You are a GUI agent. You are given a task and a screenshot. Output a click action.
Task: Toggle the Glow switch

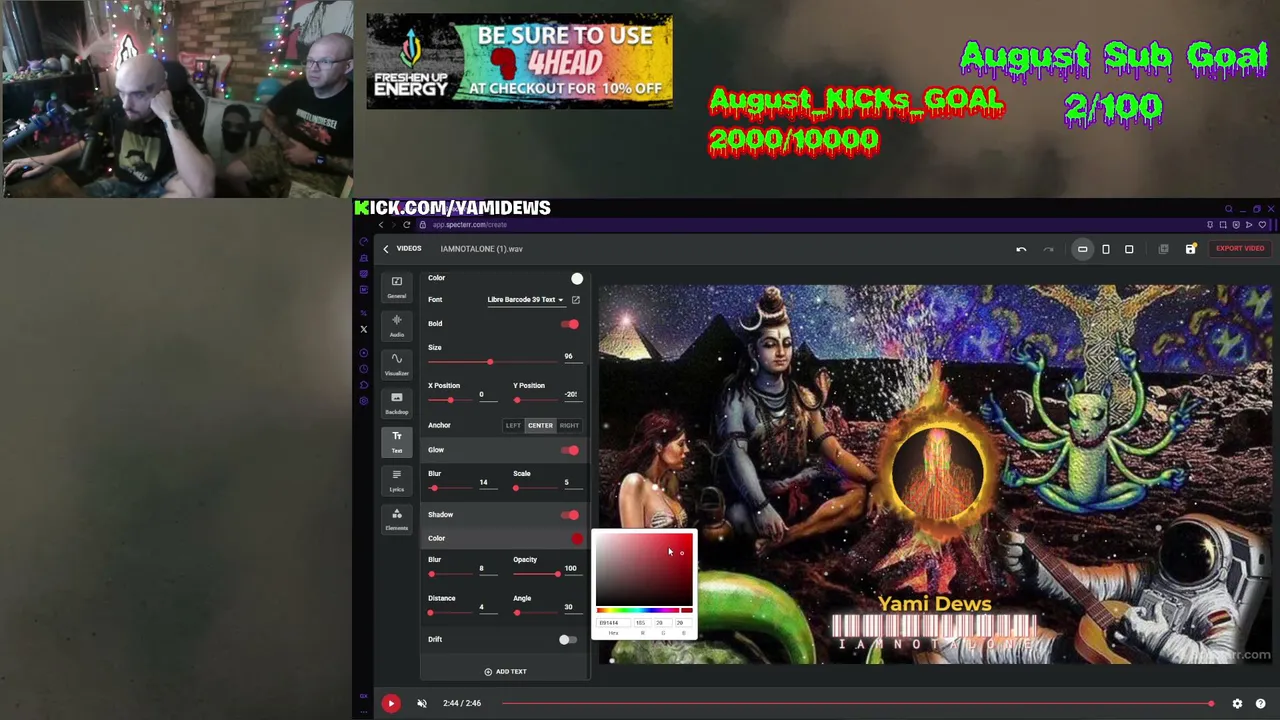569,450
